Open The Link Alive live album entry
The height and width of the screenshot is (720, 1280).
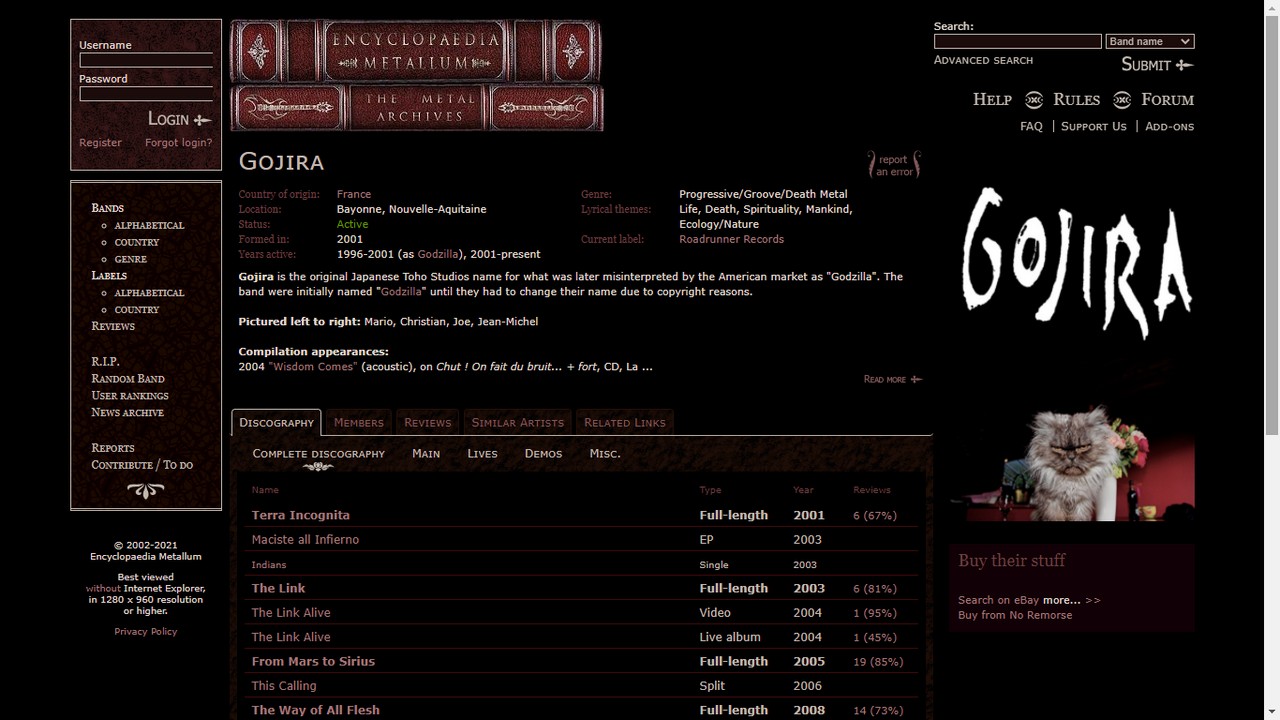(x=291, y=637)
